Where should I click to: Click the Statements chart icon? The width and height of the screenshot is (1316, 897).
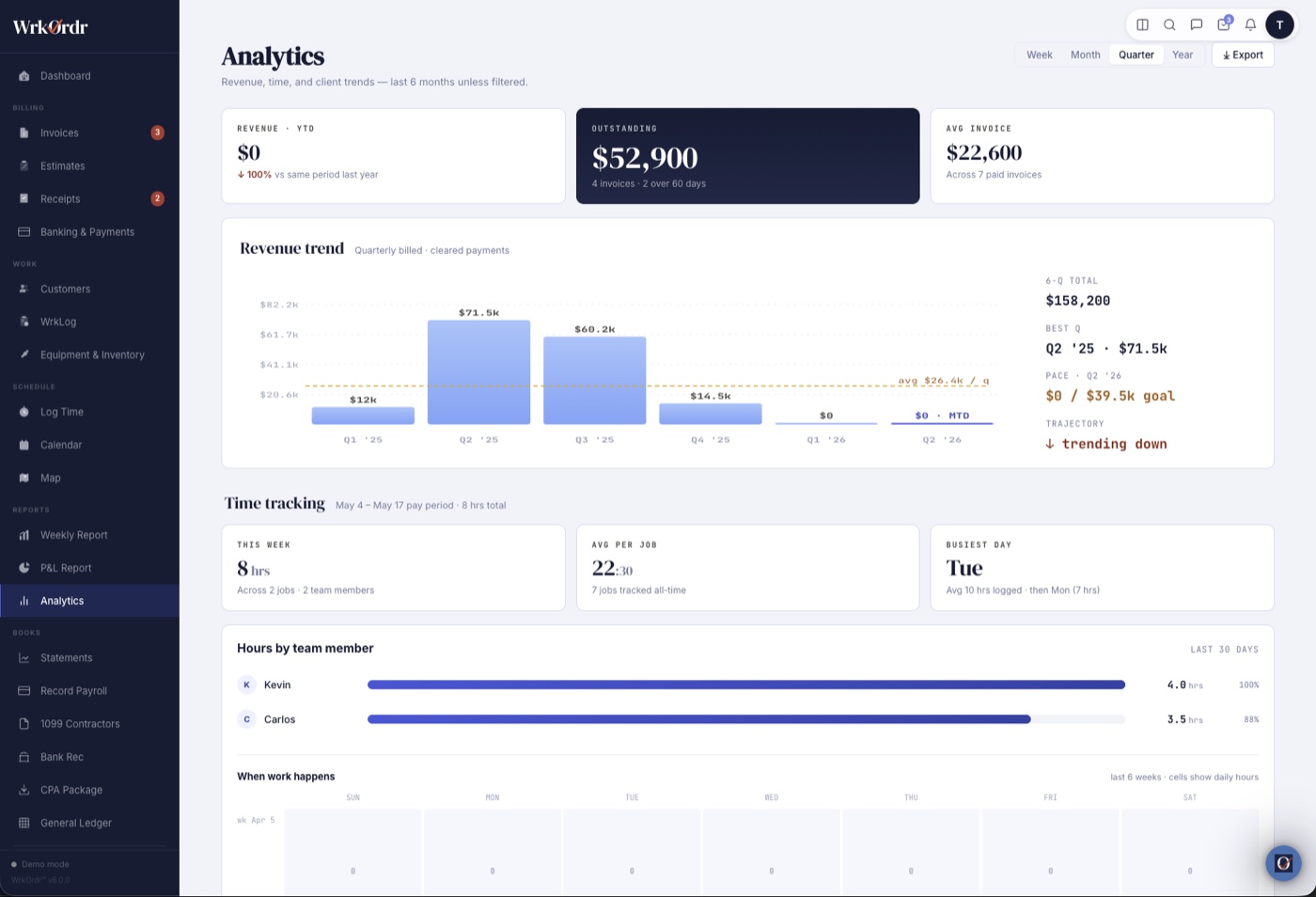pyautogui.click(x=24, y=658)
